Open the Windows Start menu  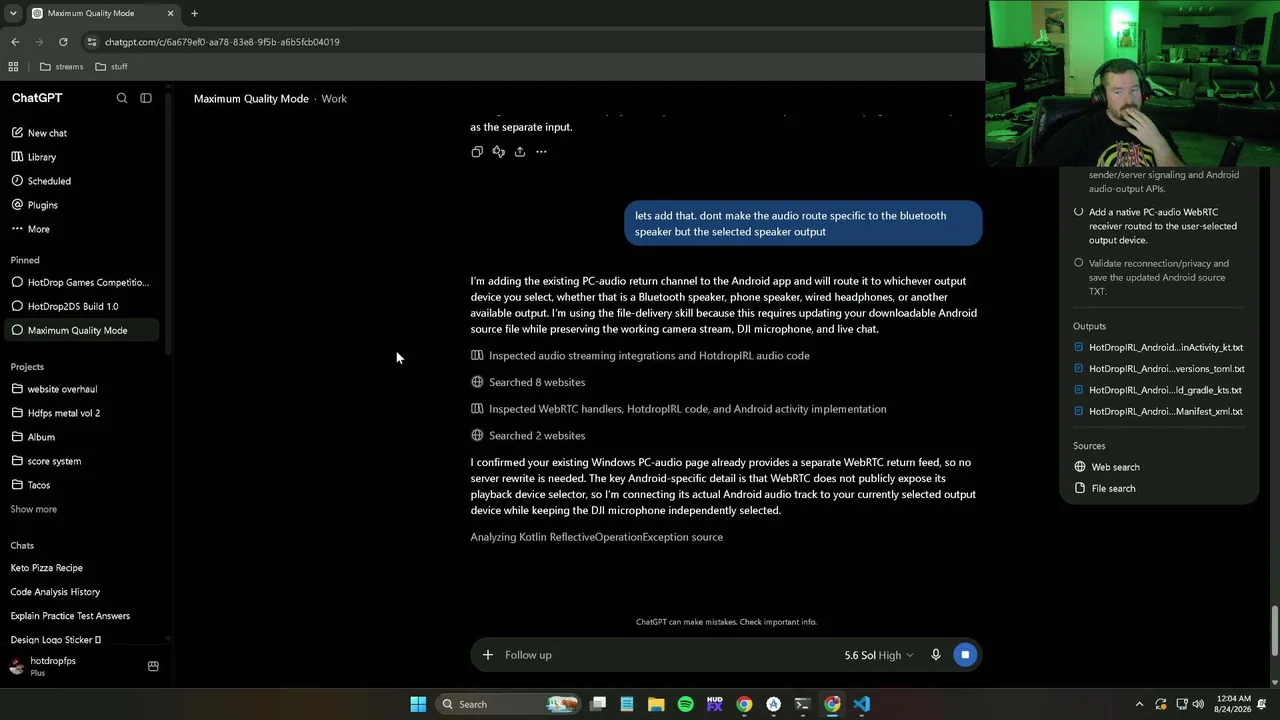[x=418, y=704]
